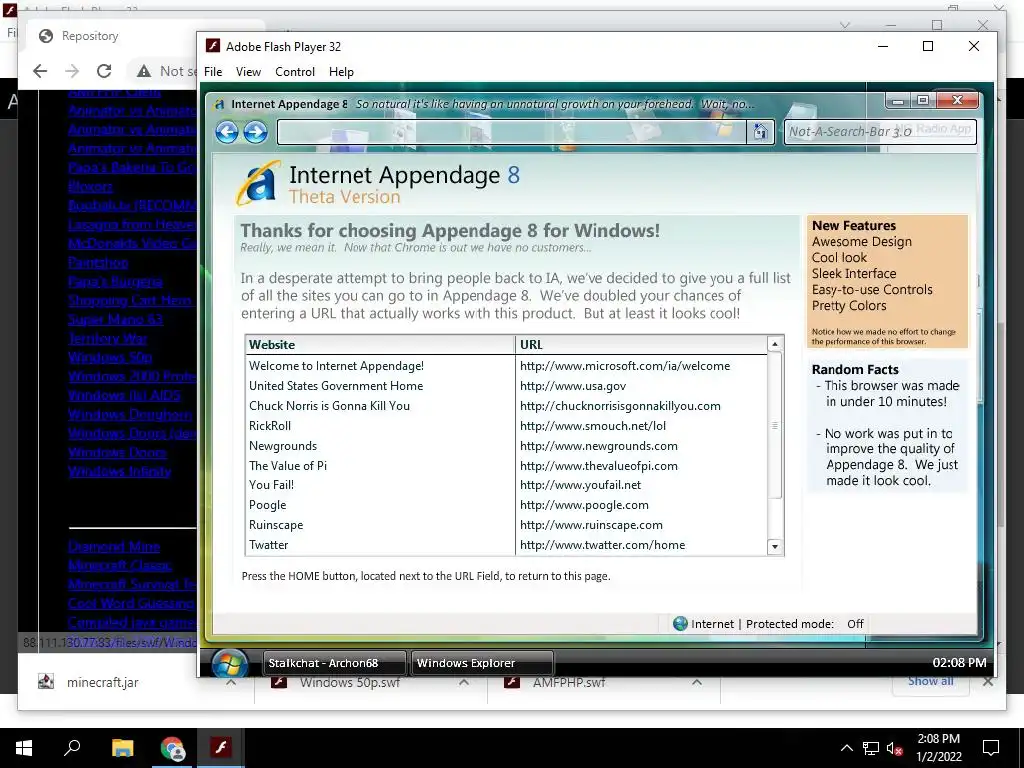Click the website list scroll-up arrow

775,344
